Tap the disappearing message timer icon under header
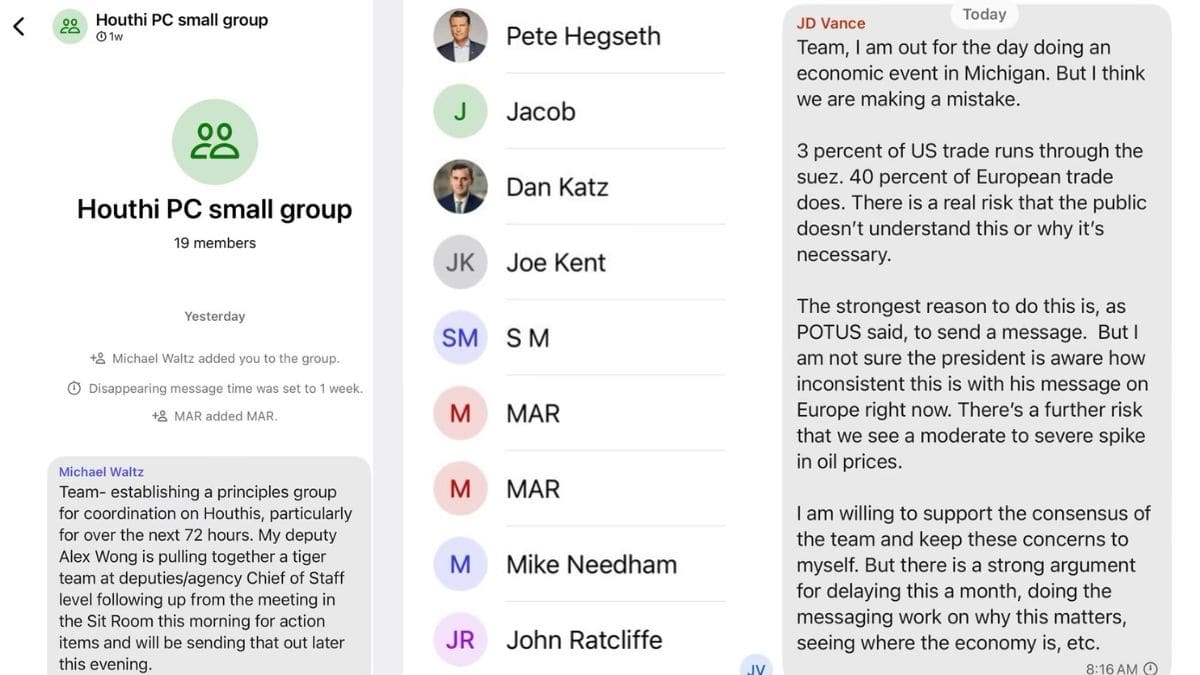Screen dimensions: 1200x675 coord(101,37)
